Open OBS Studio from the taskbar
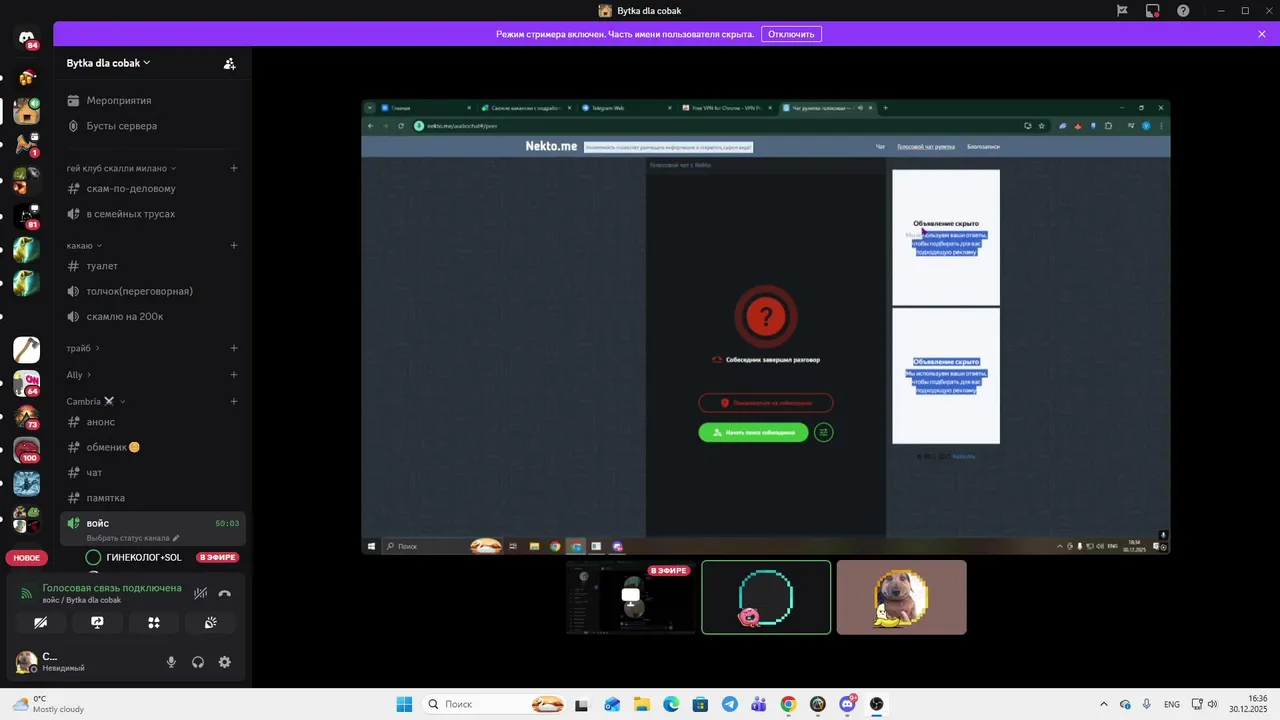The height and width of the screenshot is (720, 1280). click(877, 704)
